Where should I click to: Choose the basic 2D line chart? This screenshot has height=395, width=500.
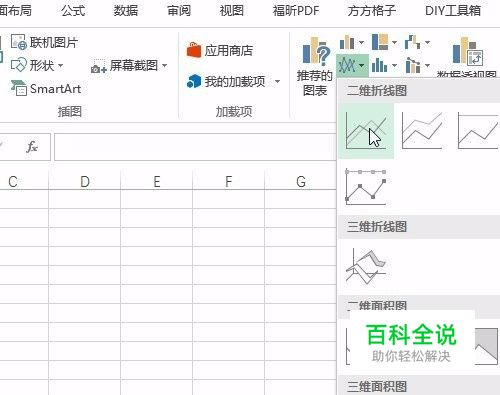(x=366, y=131)
